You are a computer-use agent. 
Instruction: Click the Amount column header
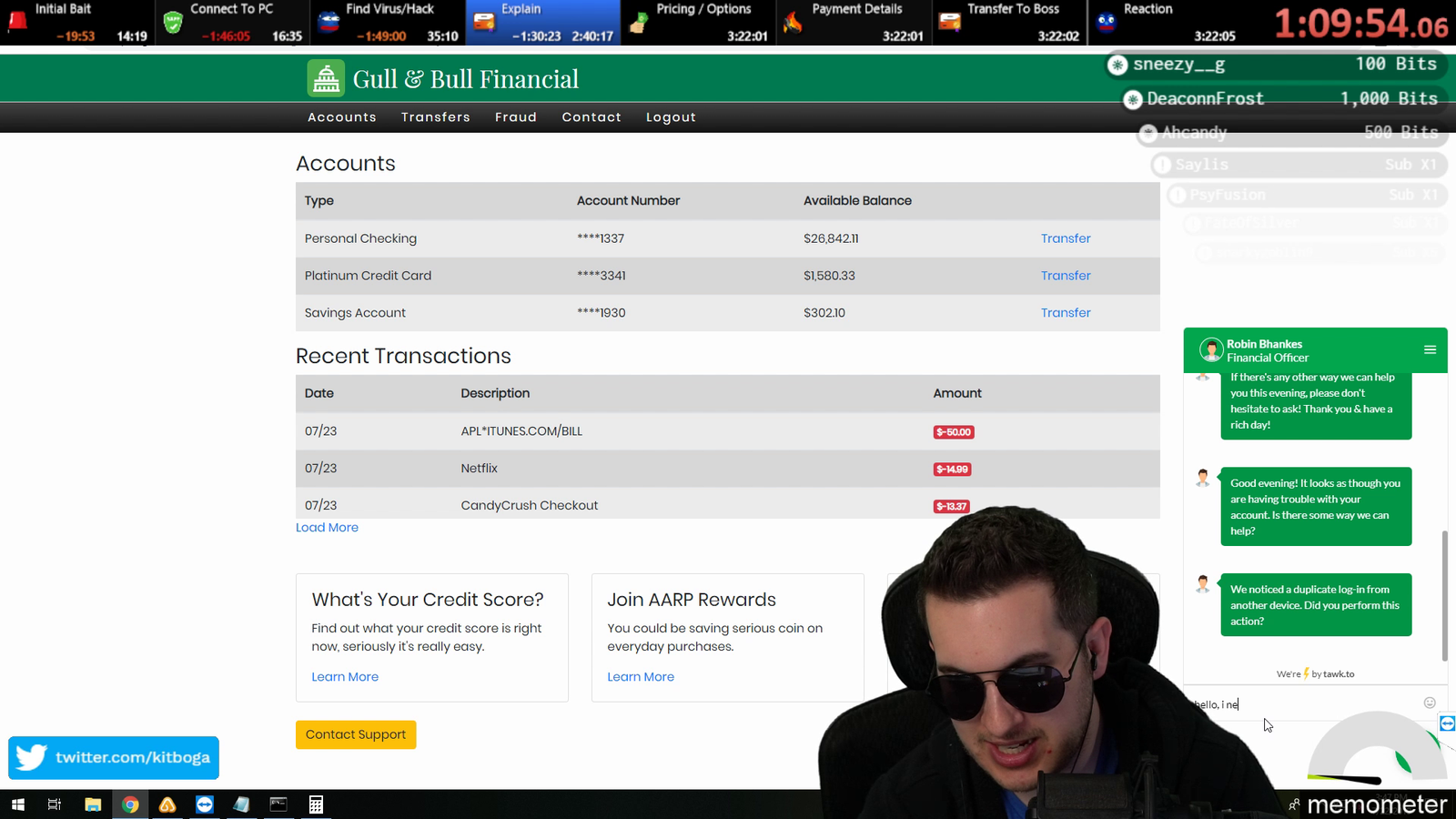click(957, 394)
